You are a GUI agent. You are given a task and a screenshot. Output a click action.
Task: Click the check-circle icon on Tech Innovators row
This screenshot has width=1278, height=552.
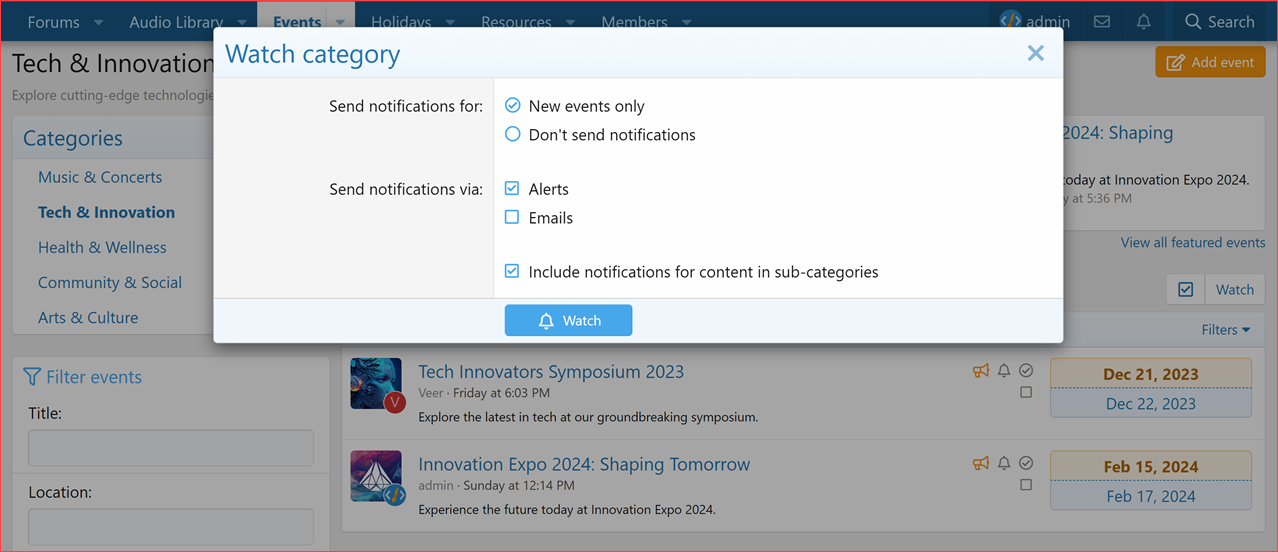tap(1026, 371)
